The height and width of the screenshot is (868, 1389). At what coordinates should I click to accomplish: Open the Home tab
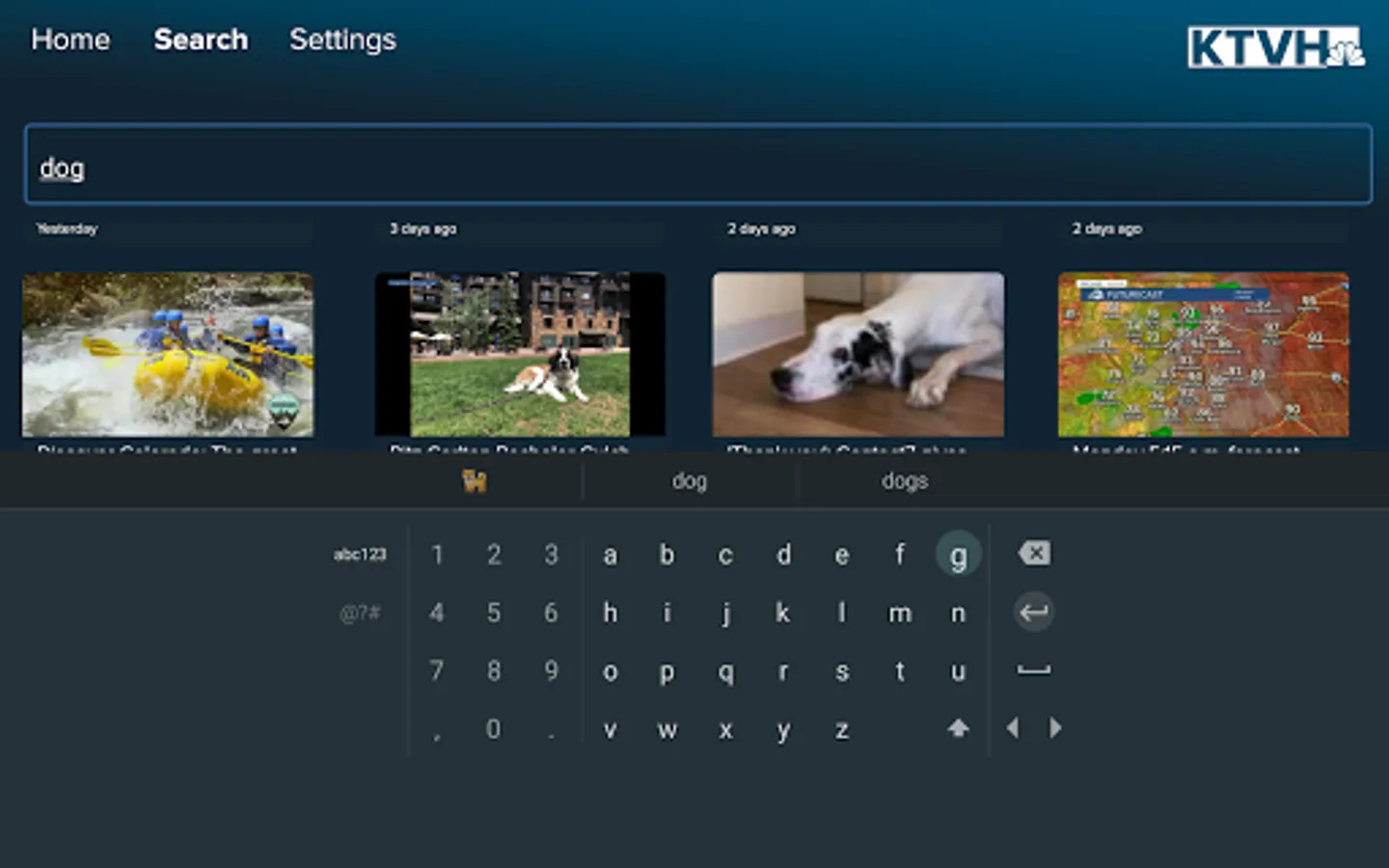[x=70, y=40]
